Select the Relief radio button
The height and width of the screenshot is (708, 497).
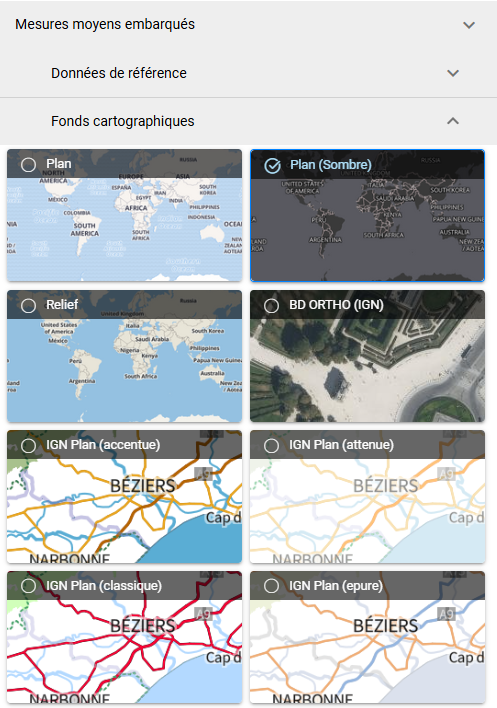pyautogui.click(x=28, y=306)
